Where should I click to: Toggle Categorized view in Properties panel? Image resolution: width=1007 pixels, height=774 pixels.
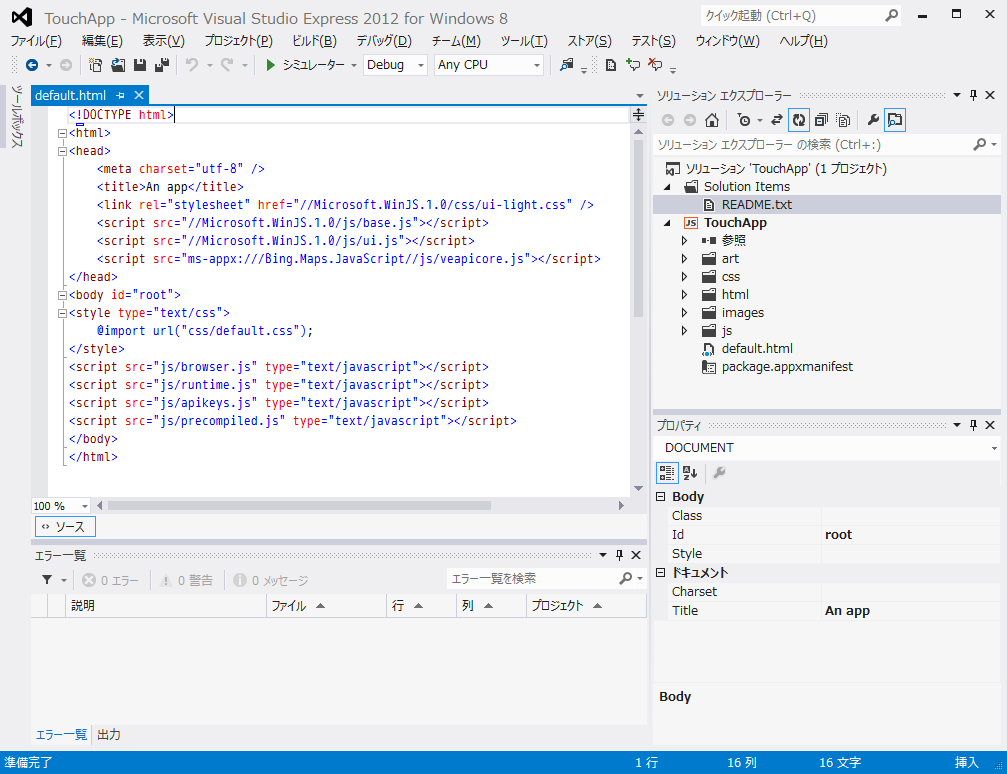pyautogui.click(x=667, y=473)
